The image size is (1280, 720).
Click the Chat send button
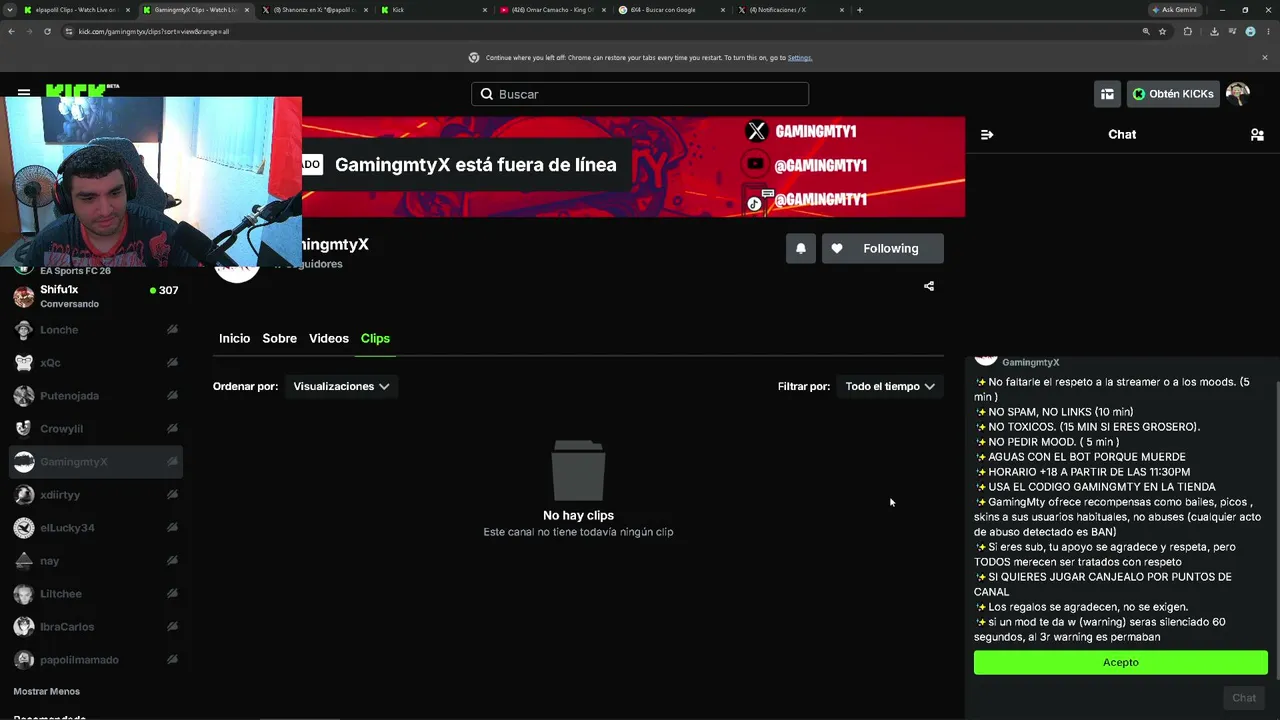(1244, 698)
